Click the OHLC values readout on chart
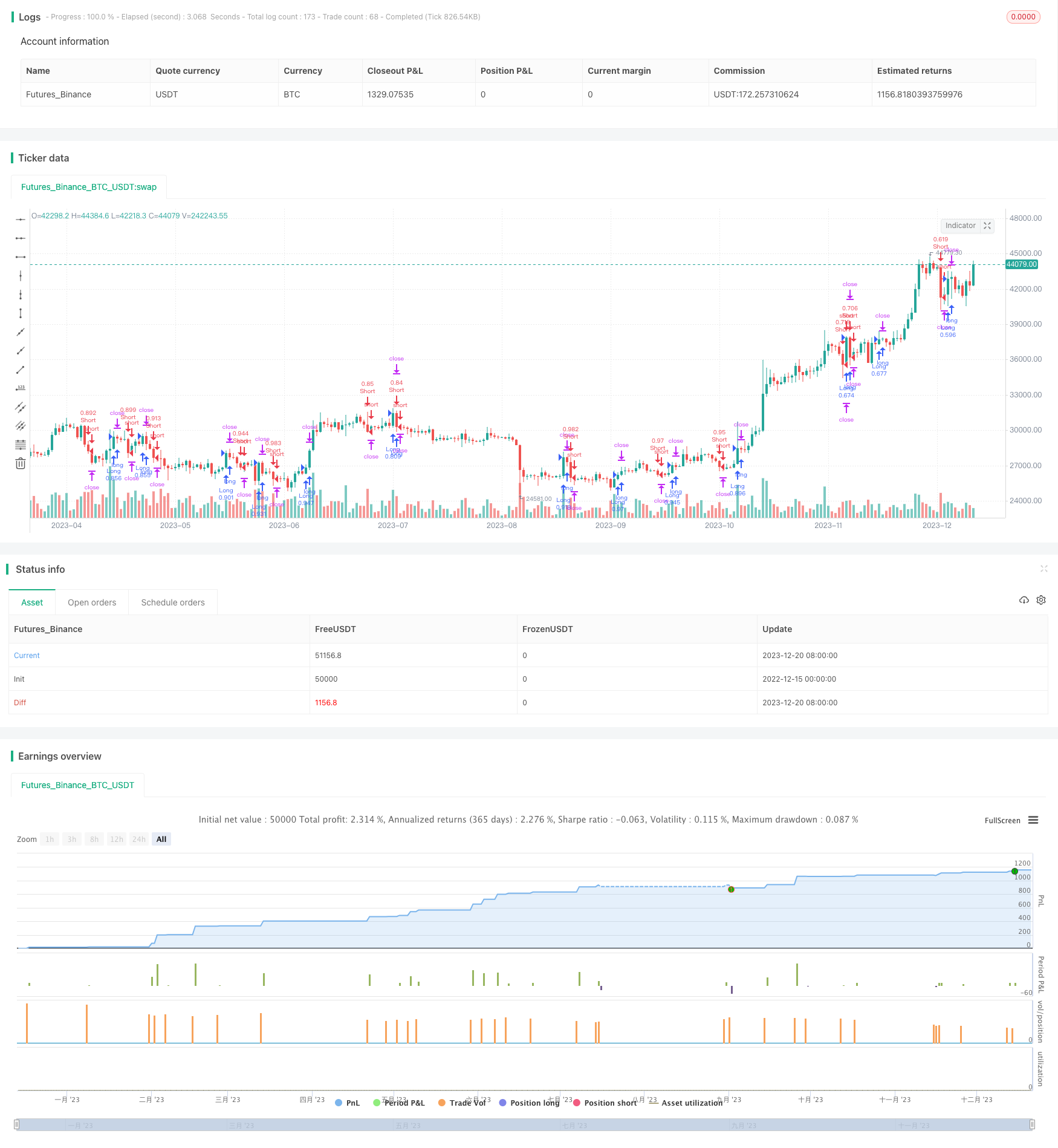The height and width of the screenshot is (1148, 1058). [x=129, y=216]
